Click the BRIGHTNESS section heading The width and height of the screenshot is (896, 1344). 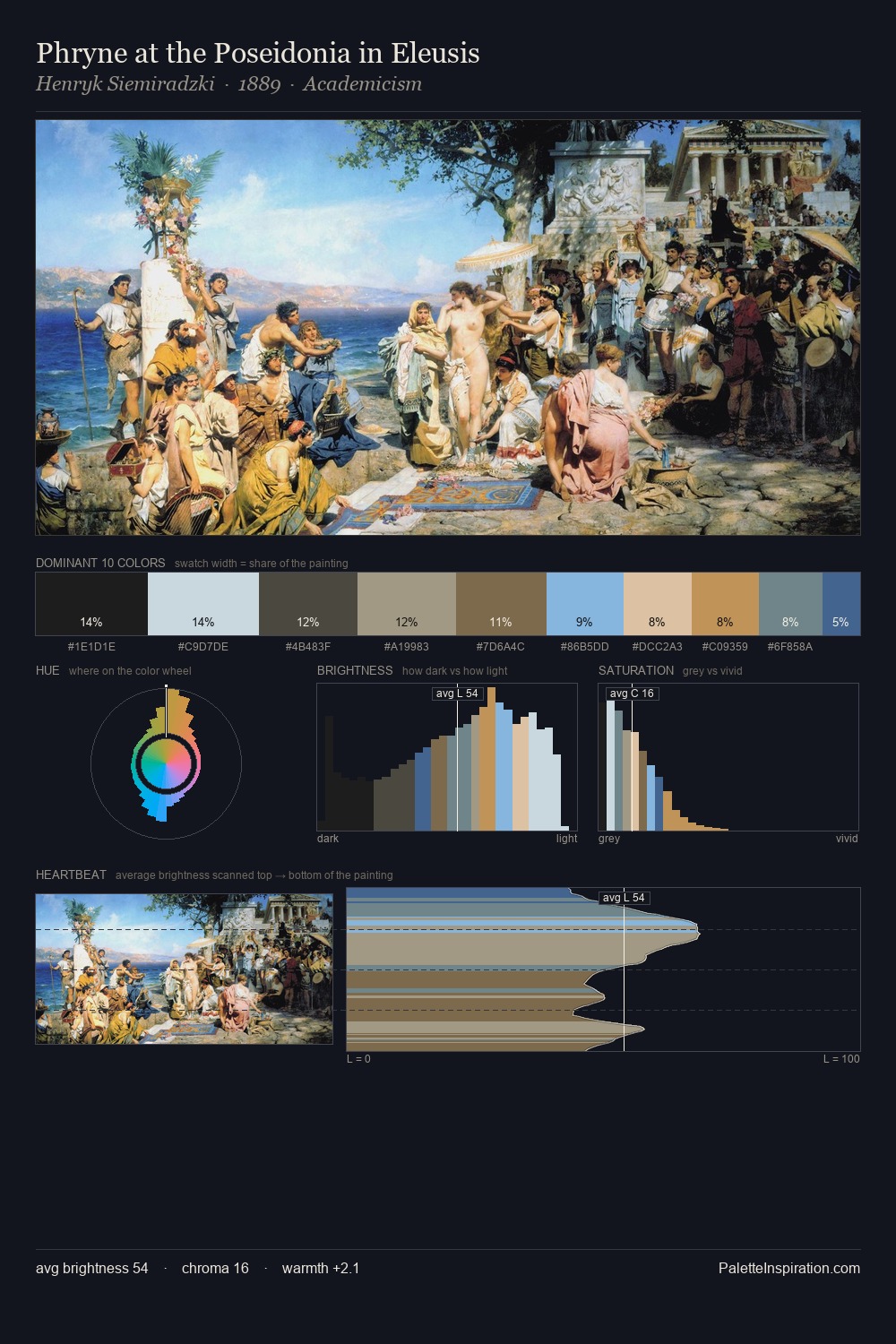tap(355, 670)
